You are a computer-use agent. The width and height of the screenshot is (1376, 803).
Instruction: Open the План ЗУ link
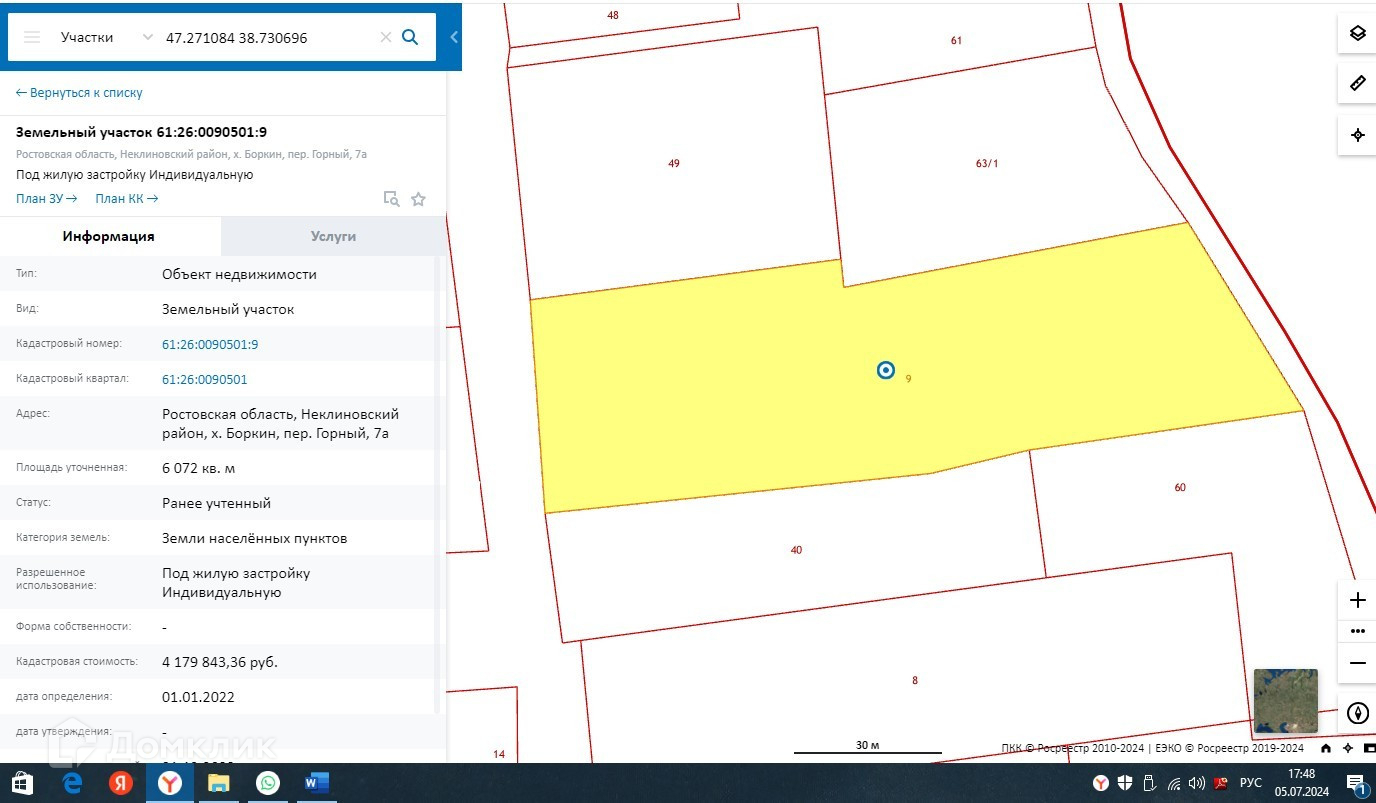pos(46,198)
